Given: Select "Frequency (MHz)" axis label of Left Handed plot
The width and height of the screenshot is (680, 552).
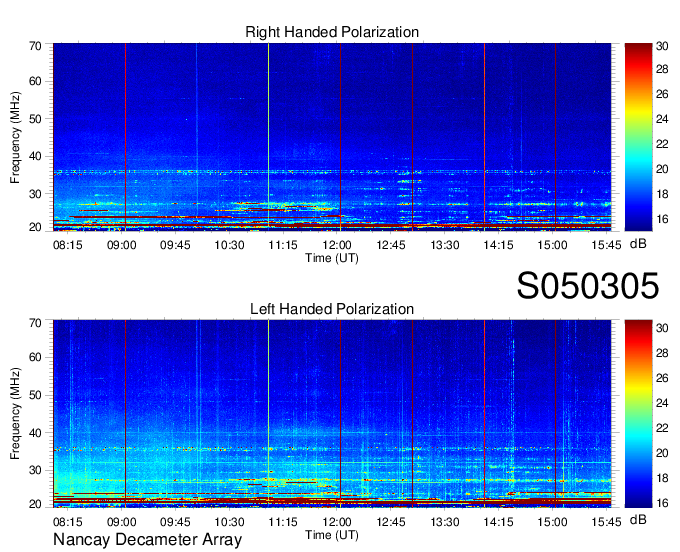Looking at the screenshot, I should (15, 414).
